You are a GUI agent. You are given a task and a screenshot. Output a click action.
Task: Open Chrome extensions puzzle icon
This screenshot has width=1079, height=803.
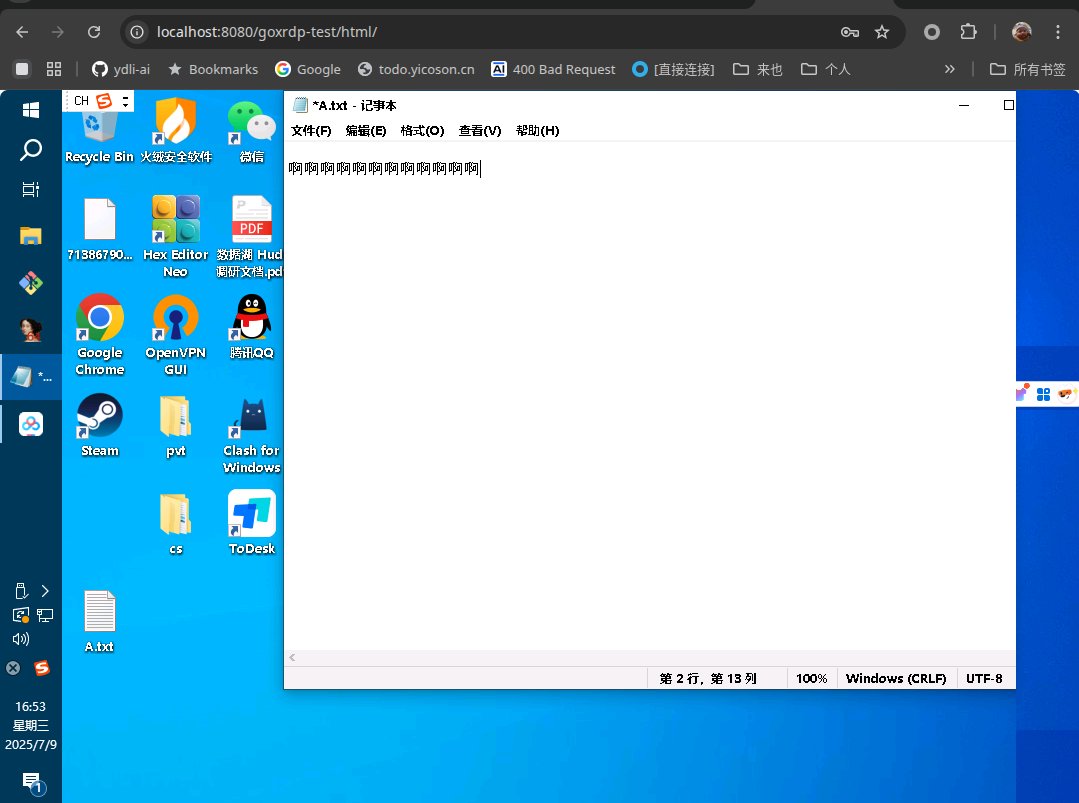coord(968,32)
